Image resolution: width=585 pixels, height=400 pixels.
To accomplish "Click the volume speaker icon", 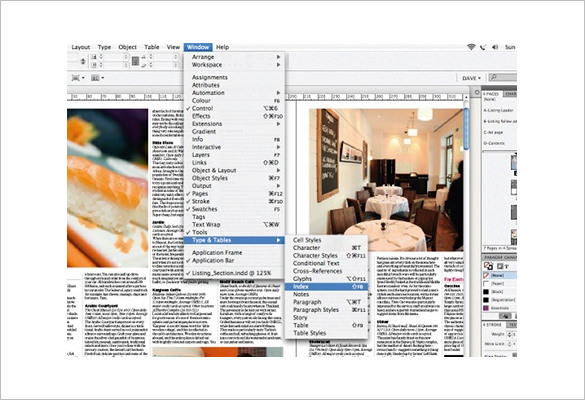I will 495,47.
